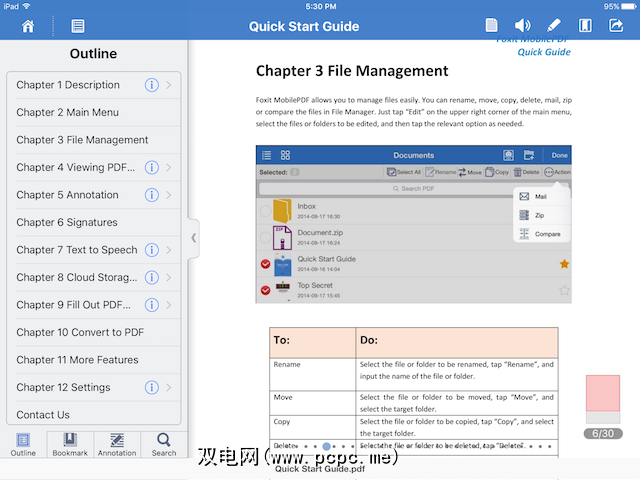This screenshot has width=640, height=480.
Task: Show info for Chapter 8 Cloud Storage
Action: [152, 278]
